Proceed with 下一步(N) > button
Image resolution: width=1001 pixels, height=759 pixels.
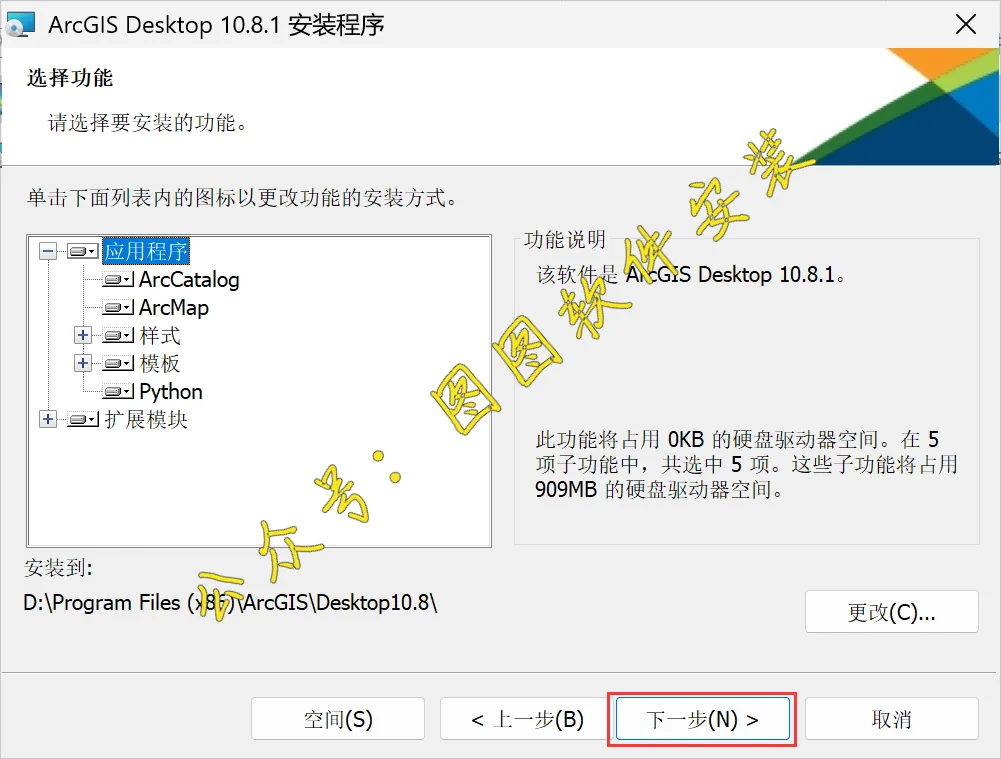click(702, 719)
